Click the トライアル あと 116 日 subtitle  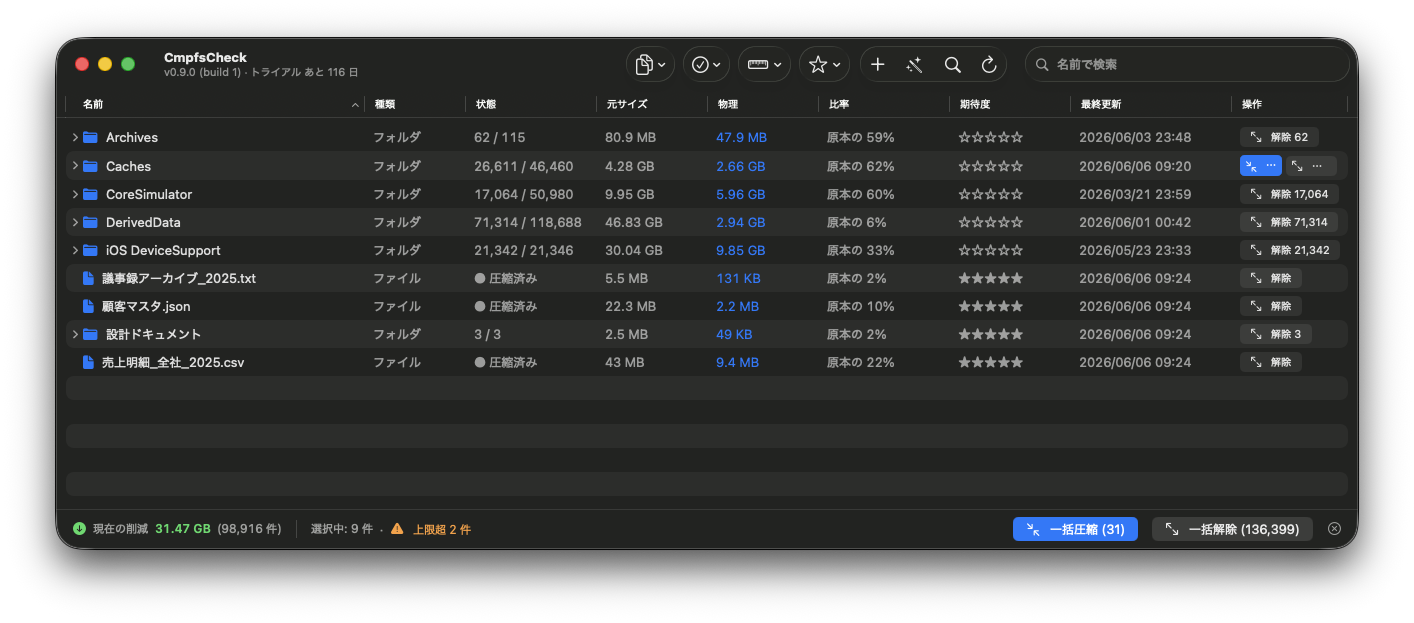coord(303,73)
